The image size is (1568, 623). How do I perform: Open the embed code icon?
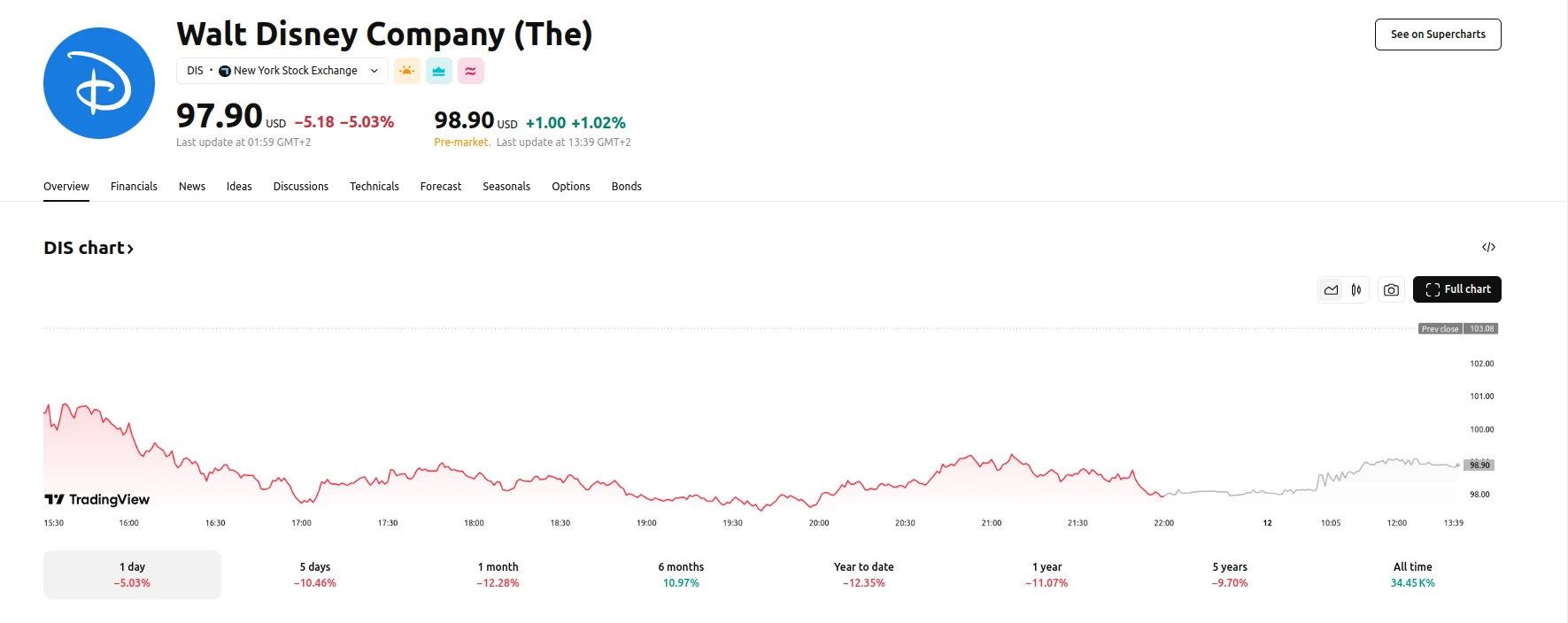pos(1488,247)
